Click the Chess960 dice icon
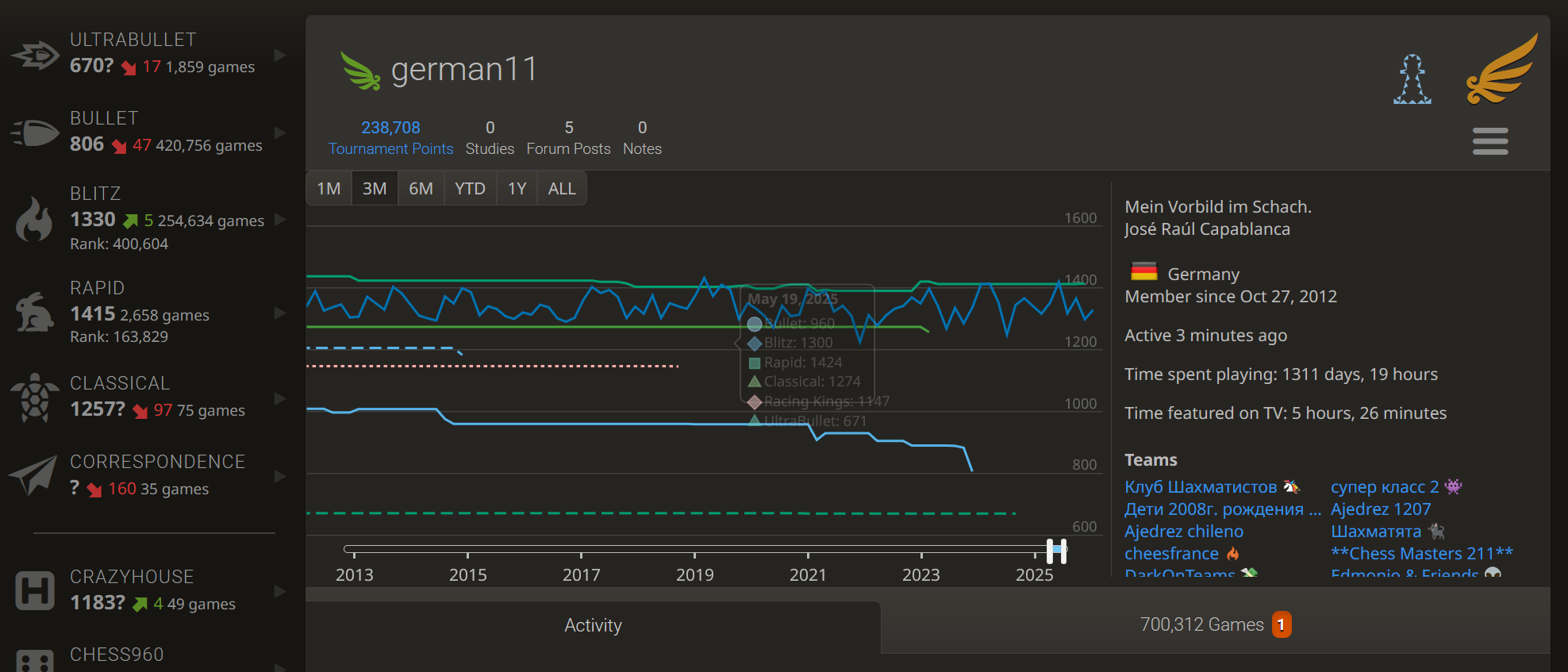Image resolution: width=1568 pixels, height=672 pixels. coord(35,661)
